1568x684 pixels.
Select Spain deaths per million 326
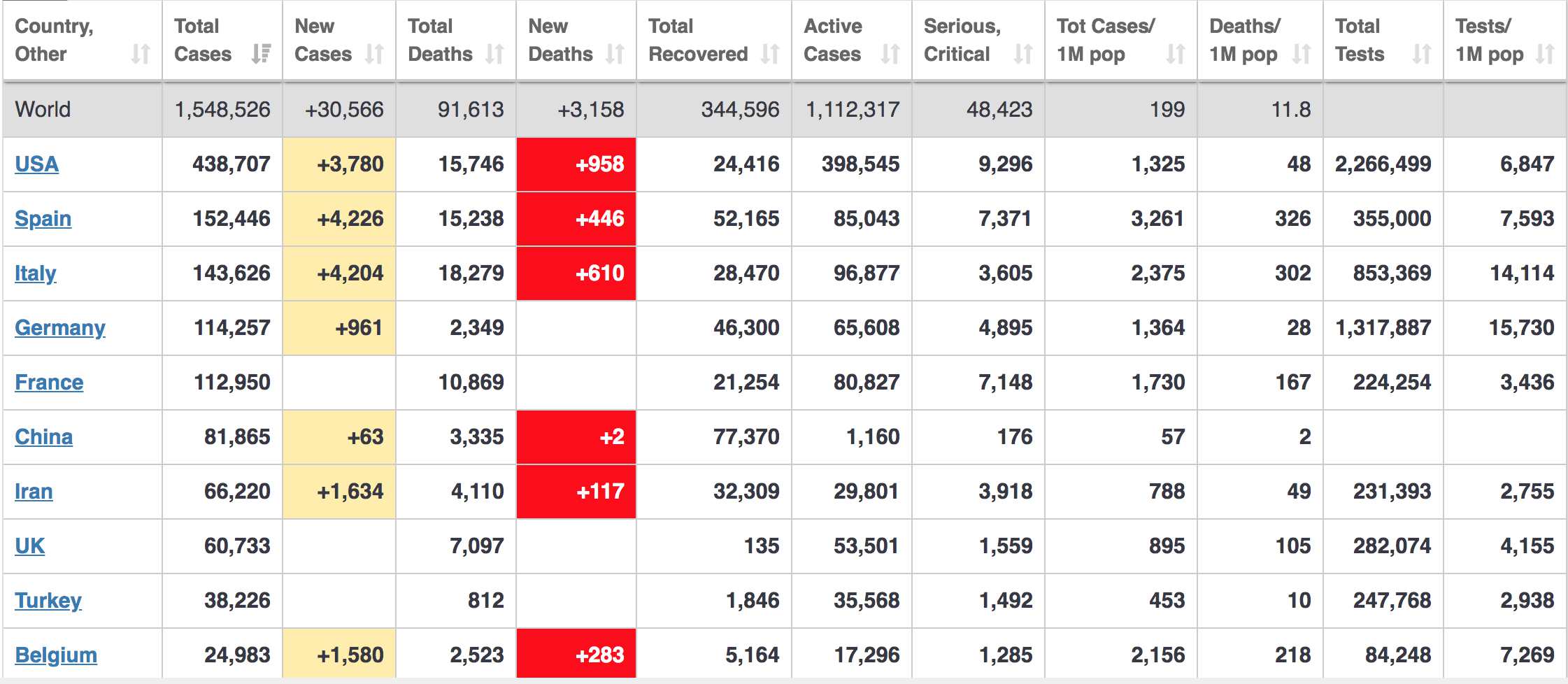(1292, 219)
